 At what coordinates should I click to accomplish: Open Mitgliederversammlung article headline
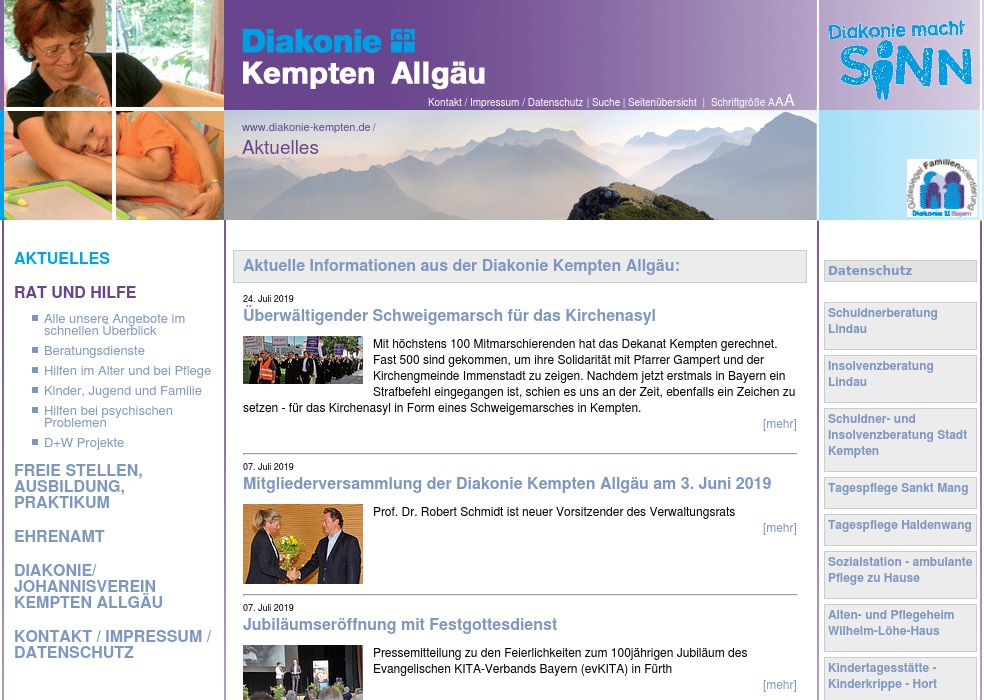tap(507, 484)
